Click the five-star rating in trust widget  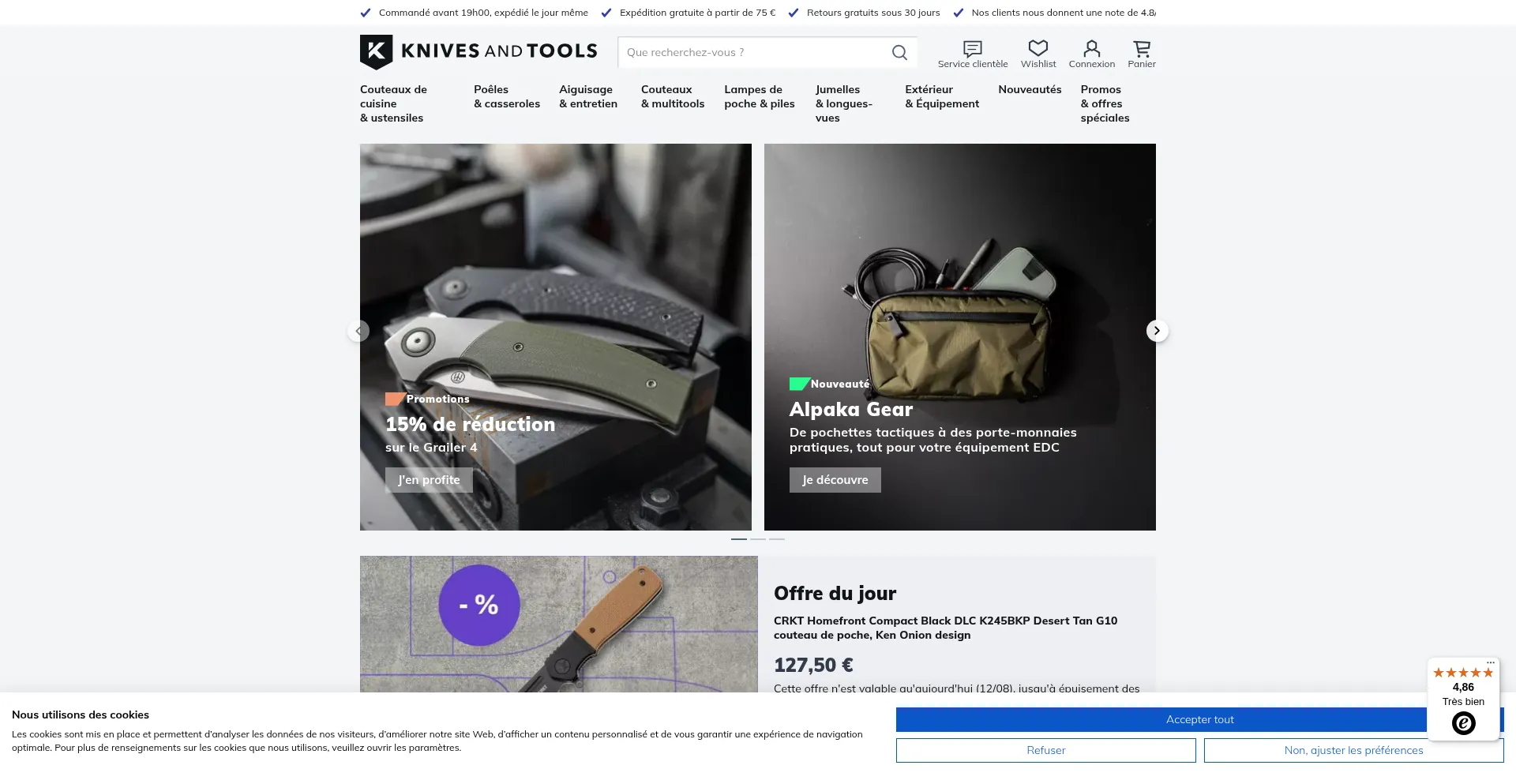(x=1463, y=673)
